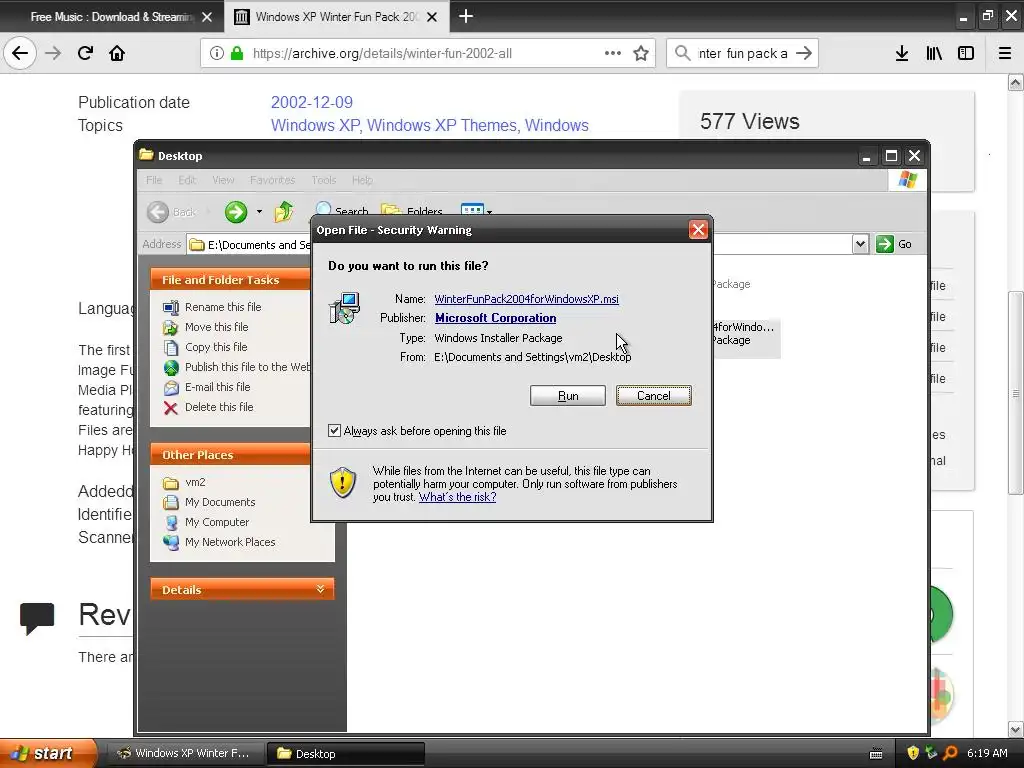Switch to Desktop taskbar item
The image size is (1024, 768).
pos(345,753)
